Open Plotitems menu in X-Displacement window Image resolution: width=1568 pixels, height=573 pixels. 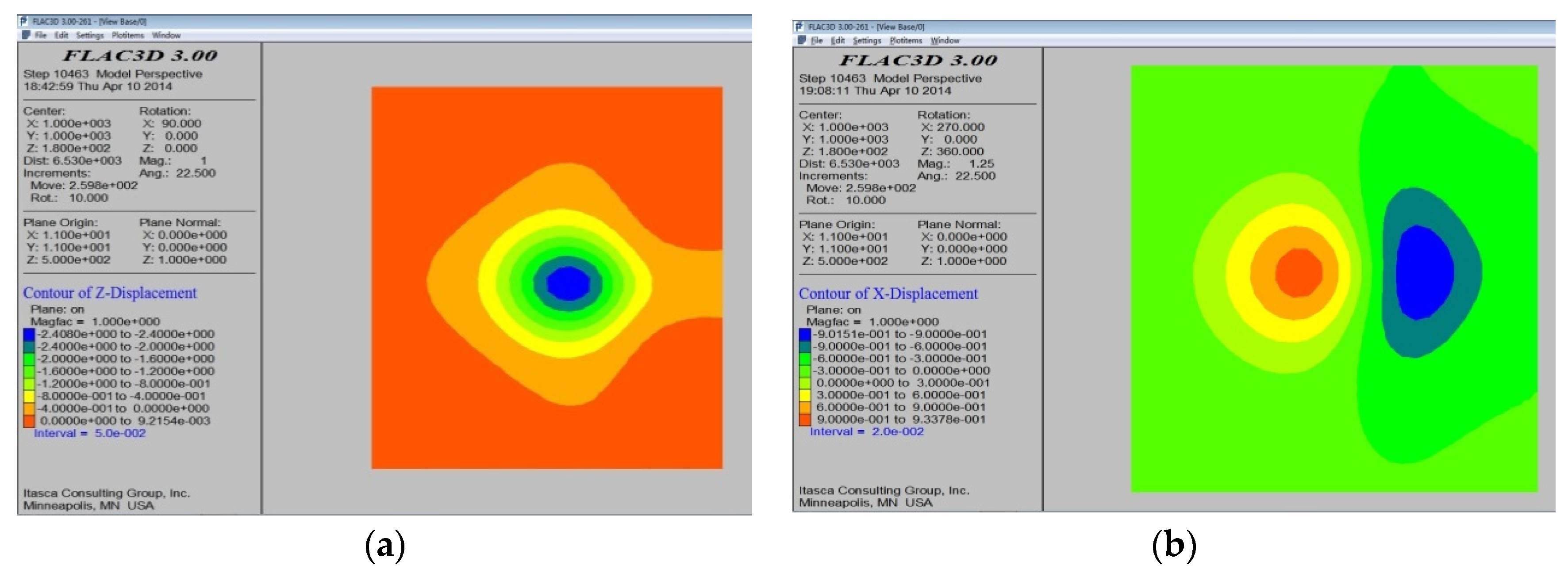pos(906,41)
